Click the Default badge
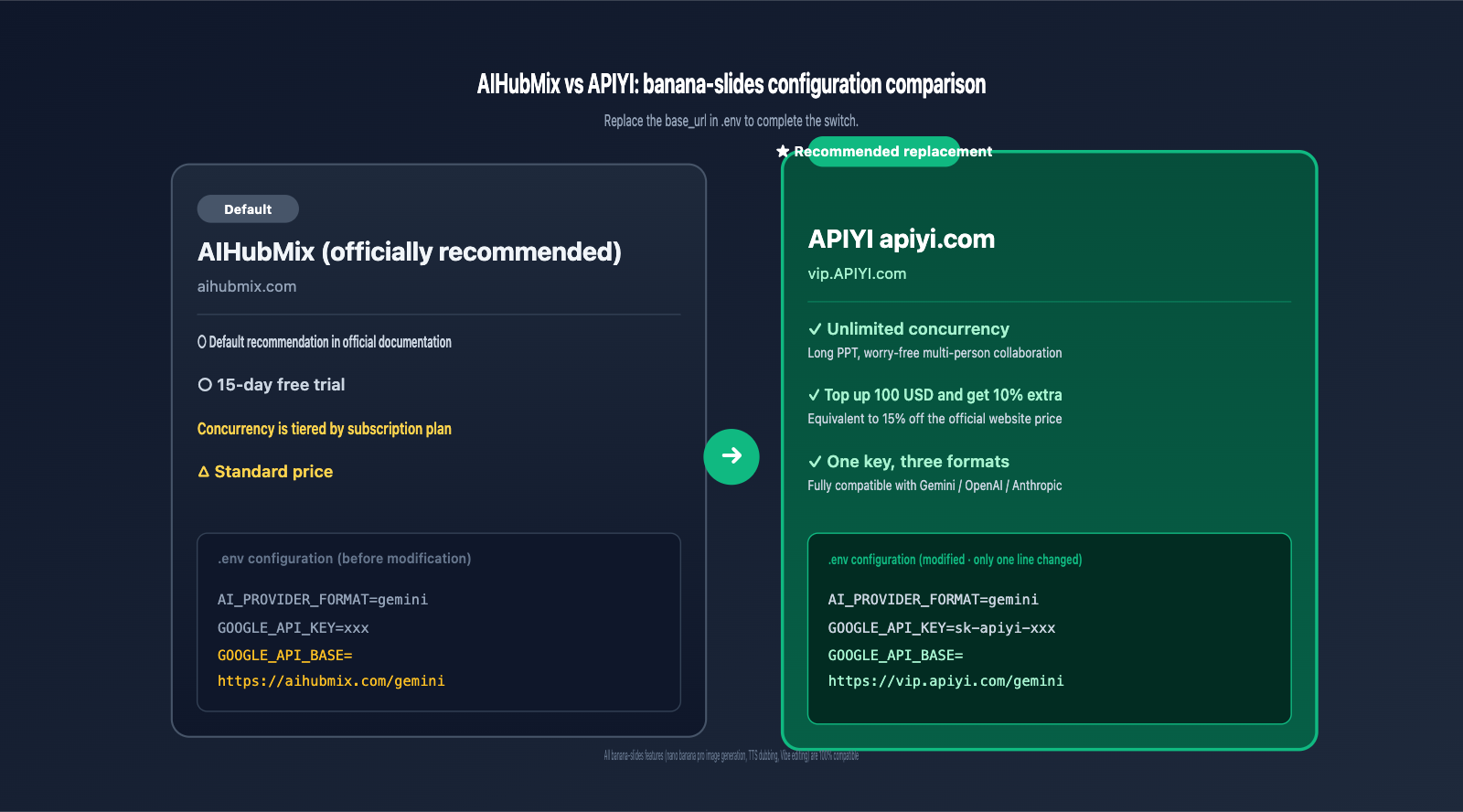Image resolution: width=1463 pixels, height=812 pixels. pos(248,208)
